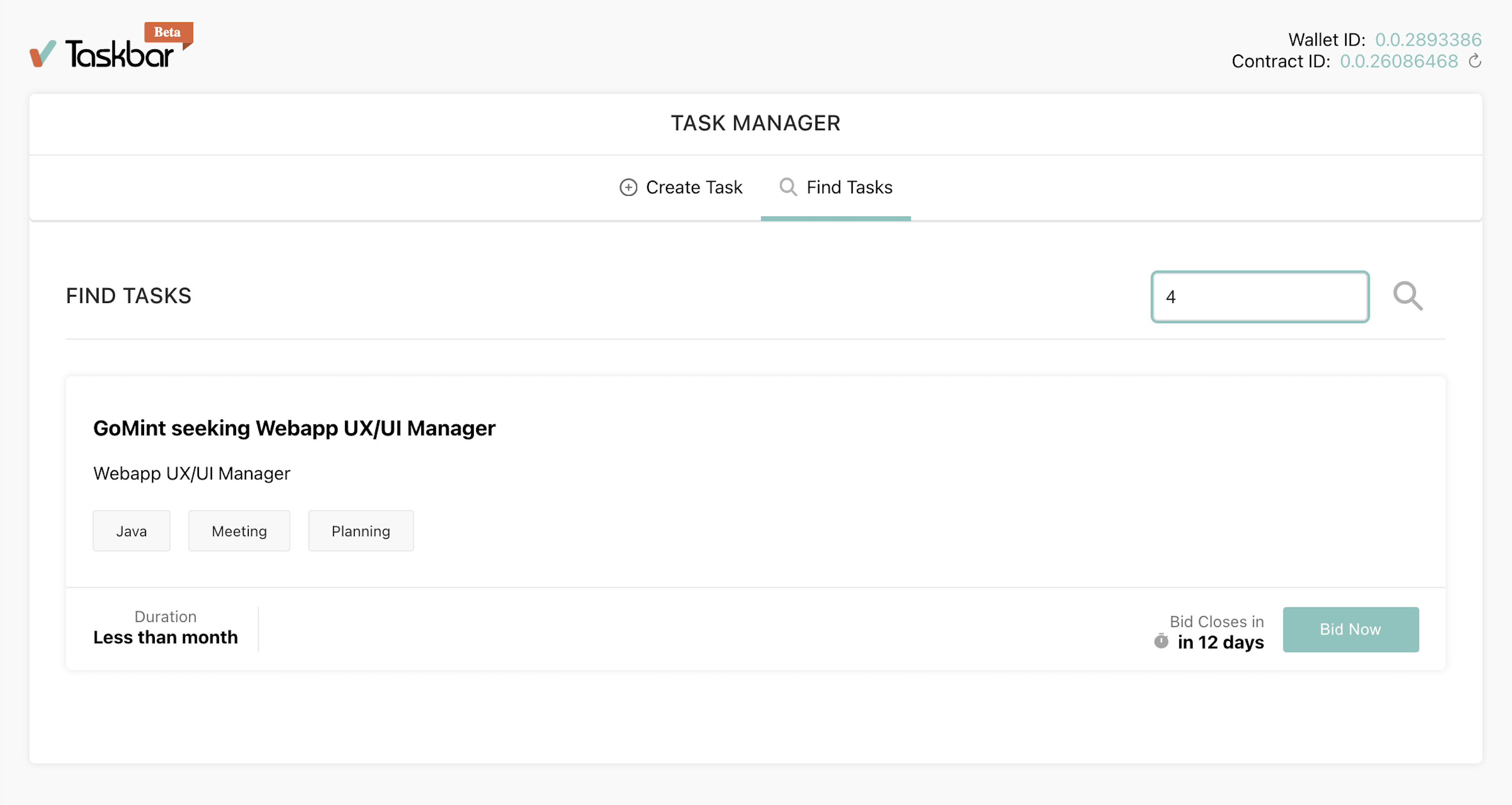Click the Less than month duration label
This screenshot has height=805, width=1512.
166,637
